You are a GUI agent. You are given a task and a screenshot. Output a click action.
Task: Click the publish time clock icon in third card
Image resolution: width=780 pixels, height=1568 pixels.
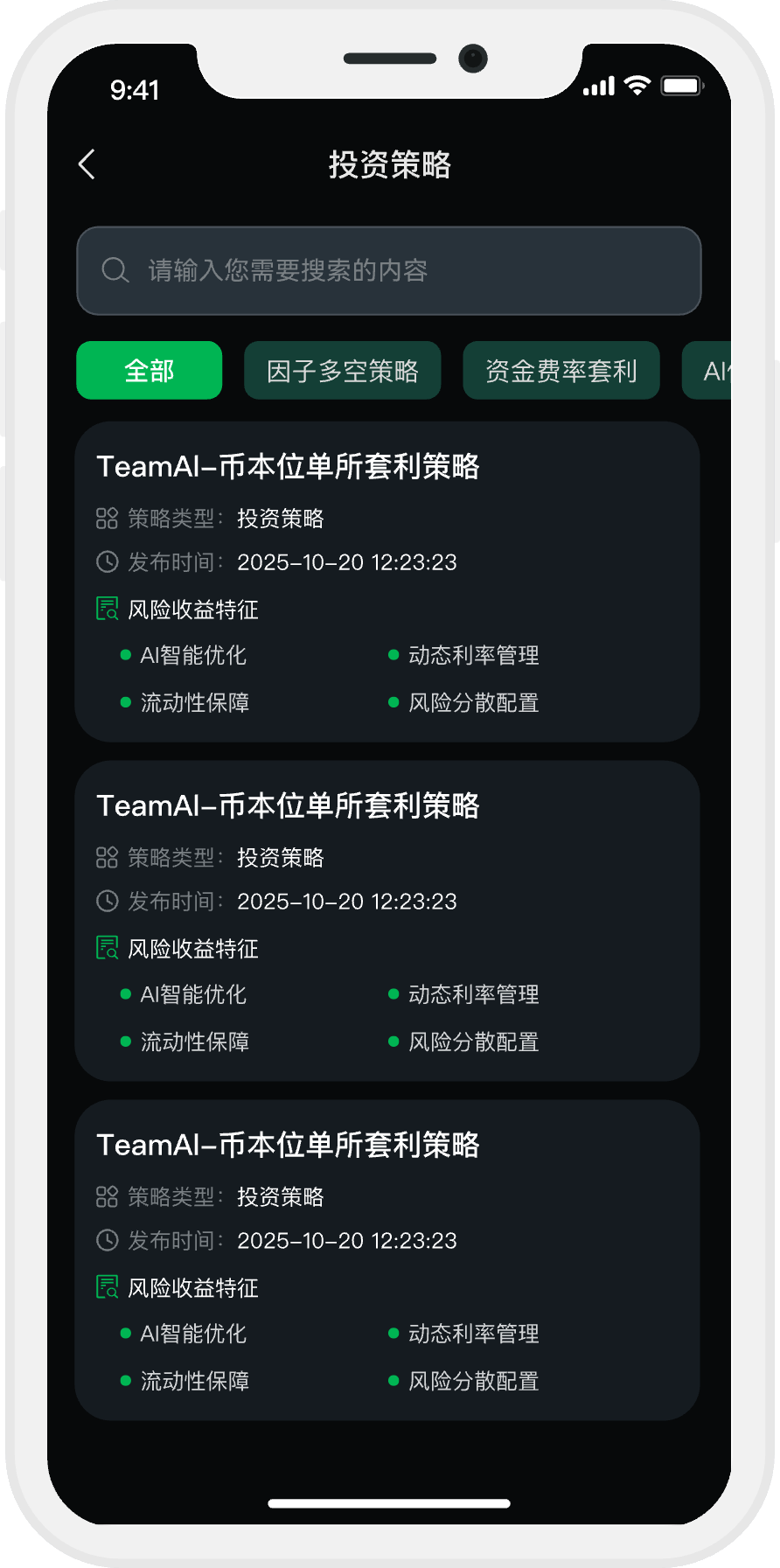[x=107, y=1240]
